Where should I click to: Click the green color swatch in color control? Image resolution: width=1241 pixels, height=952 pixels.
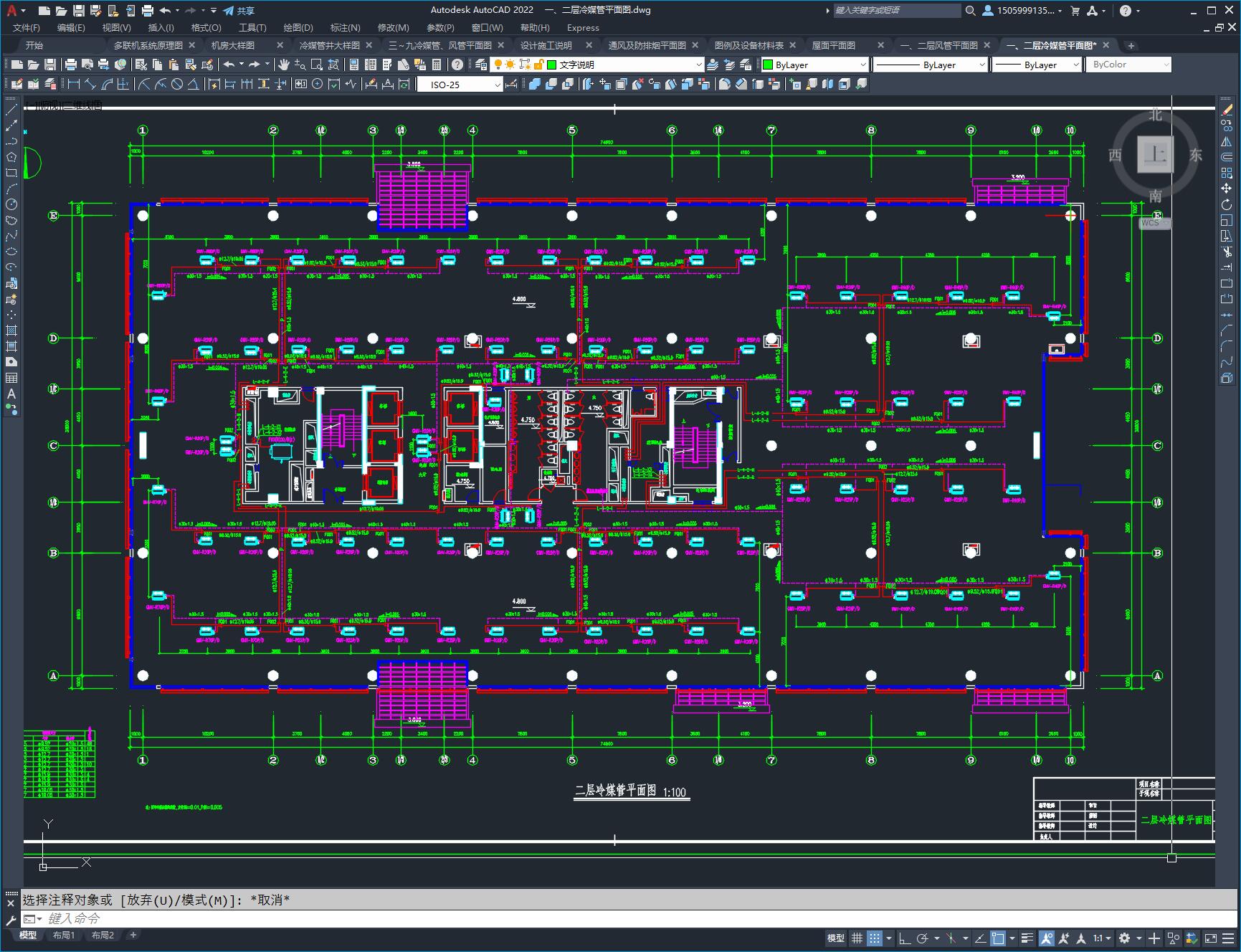pyautogui.click(x=768, y=65)
